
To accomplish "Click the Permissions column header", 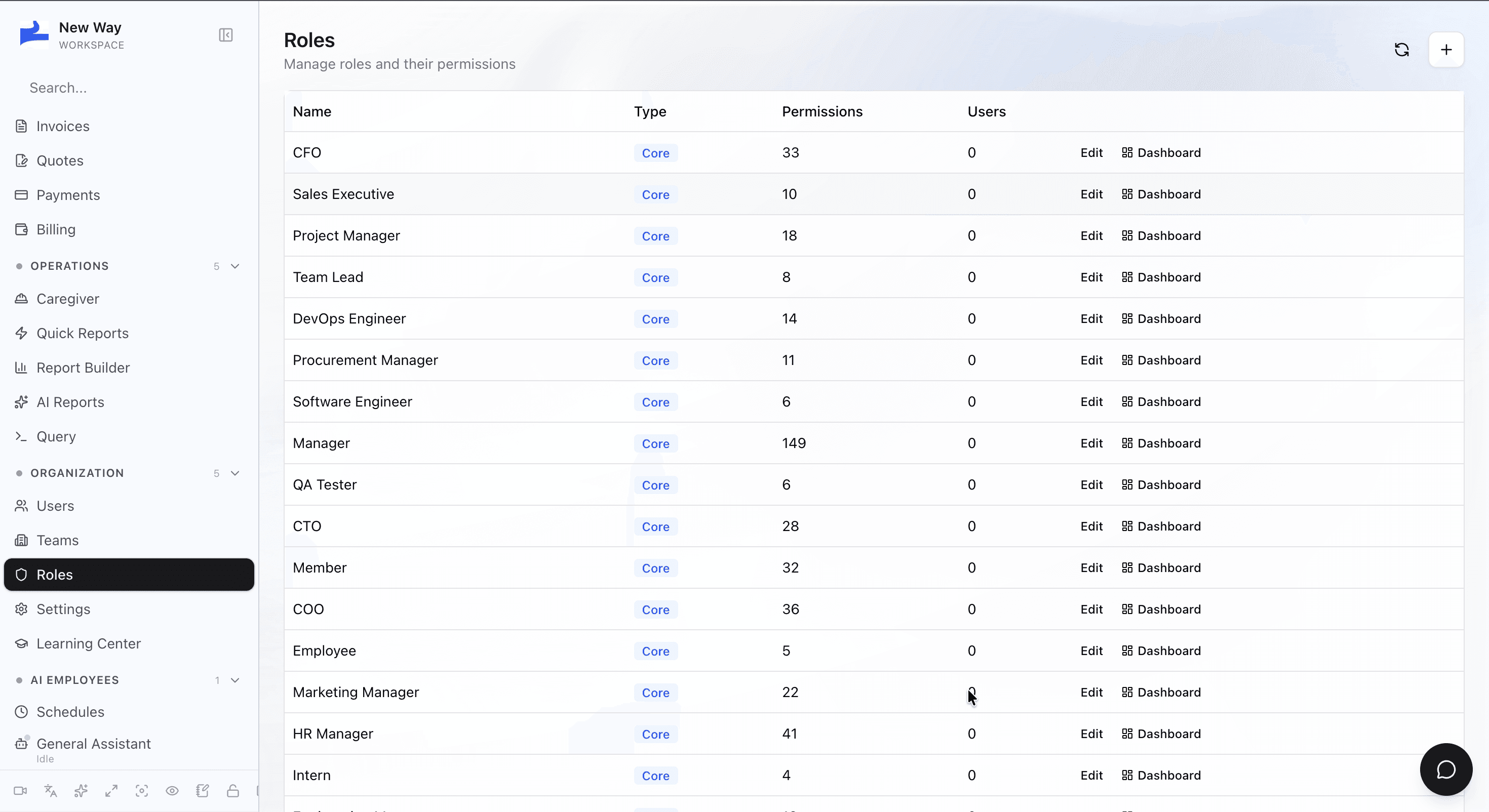I will click(x=822, y=111).
